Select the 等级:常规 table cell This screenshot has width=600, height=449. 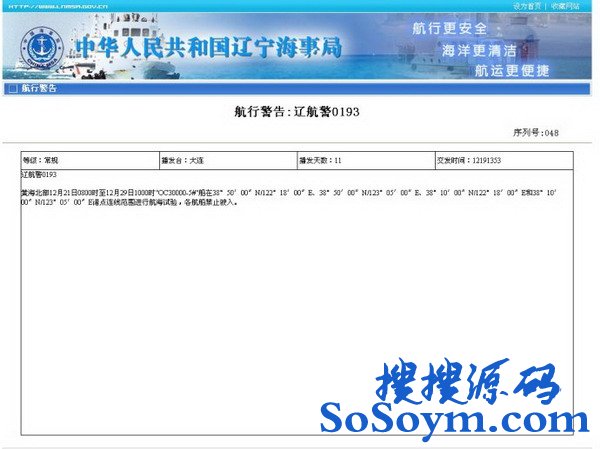pos(89,160)
